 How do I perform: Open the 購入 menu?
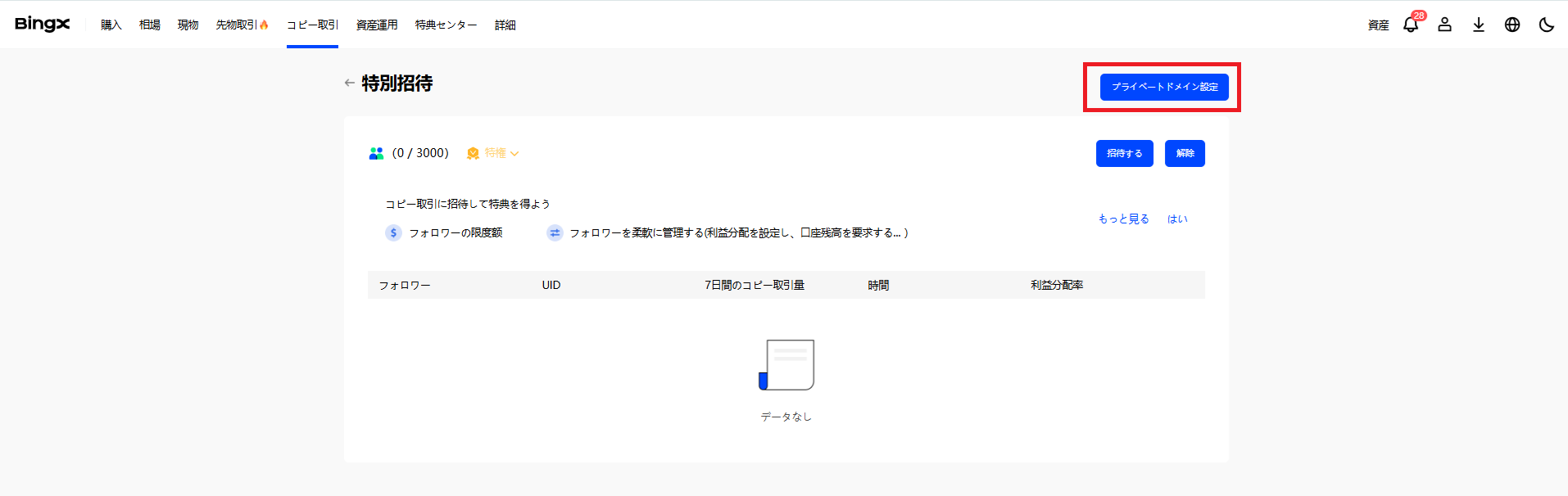(x=111, y=25)
